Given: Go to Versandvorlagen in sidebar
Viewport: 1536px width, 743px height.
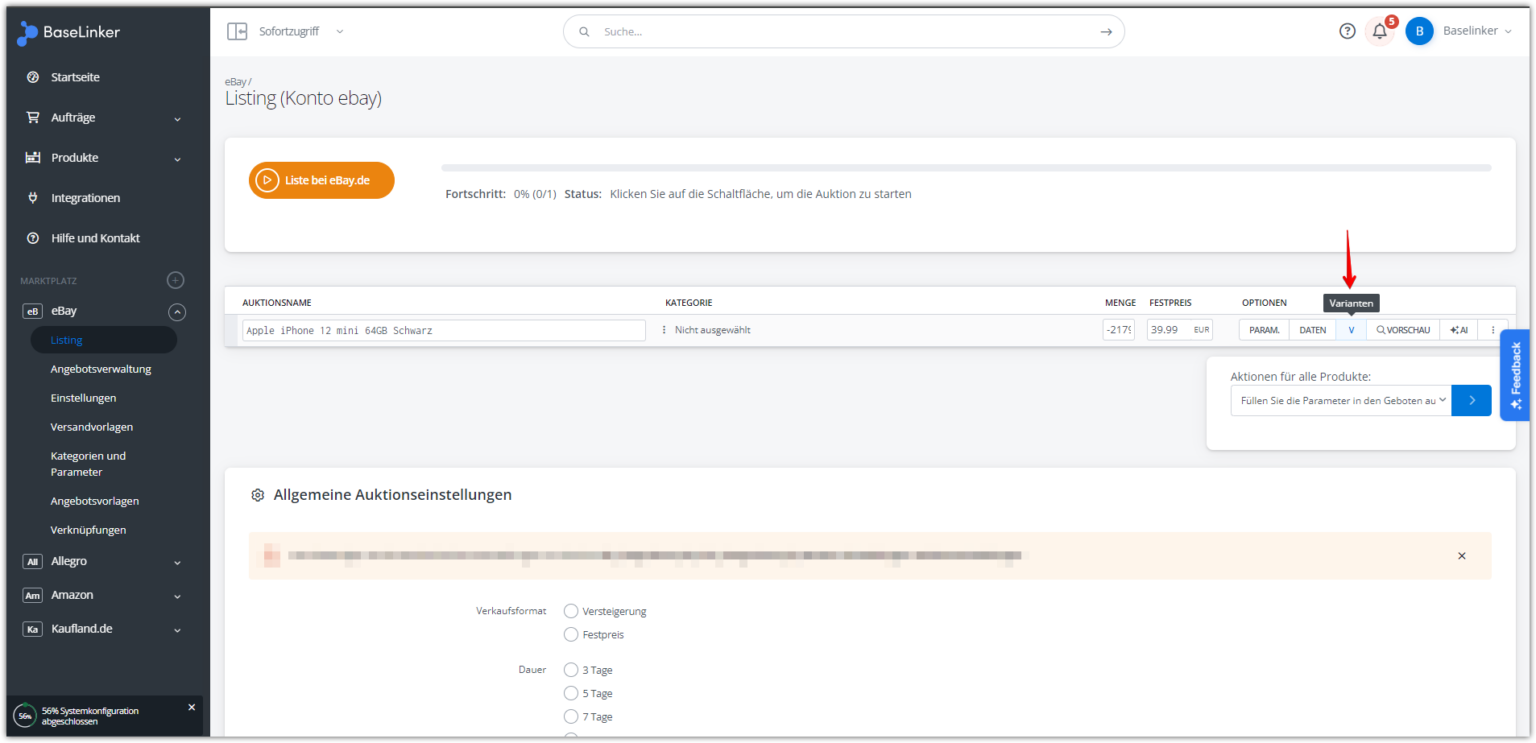Looking at the screenshot, I should tap(92, 427).
